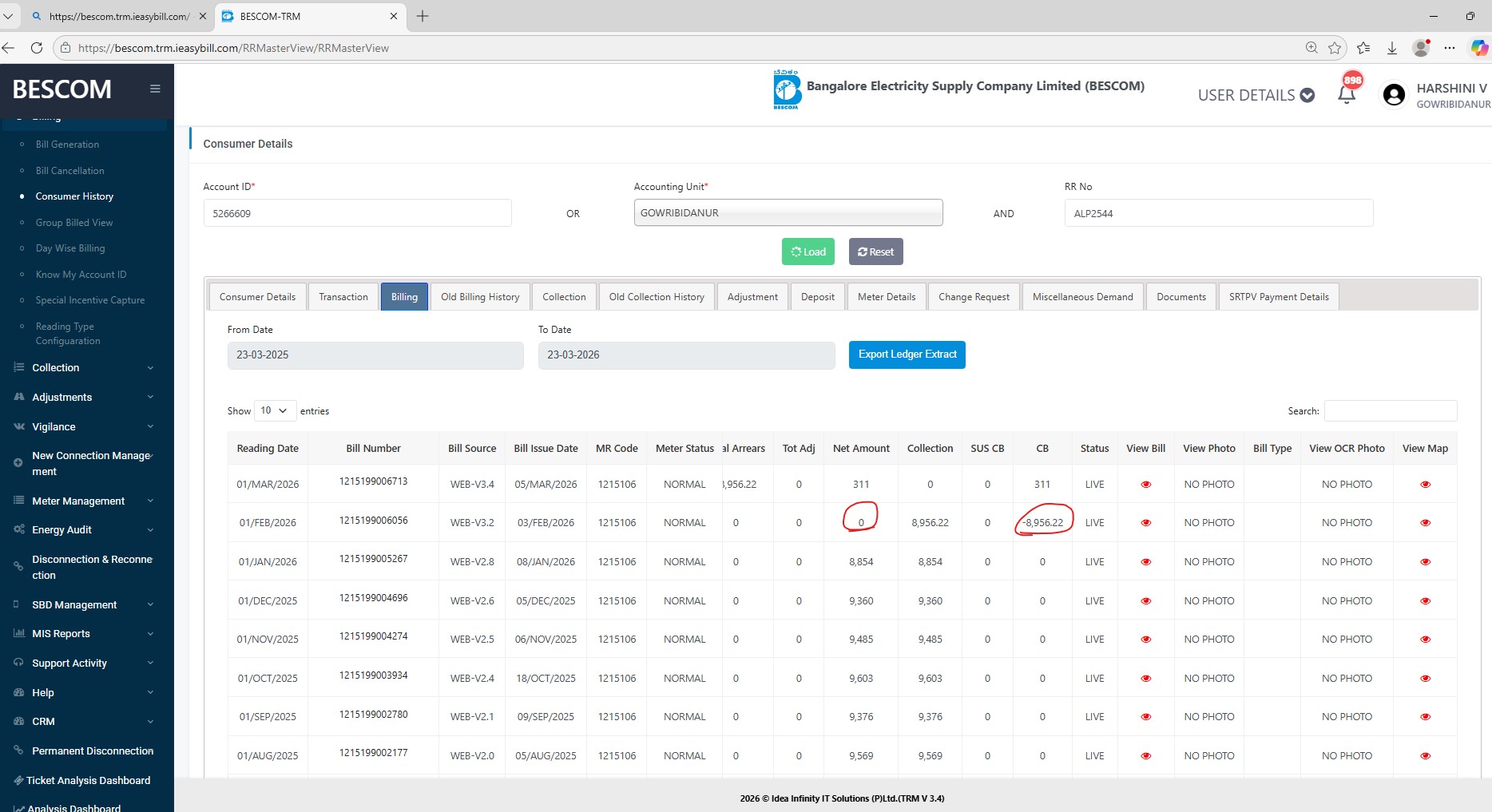Click the user profile avatar icon
Screen dimensions: 1492x812
1394,95
